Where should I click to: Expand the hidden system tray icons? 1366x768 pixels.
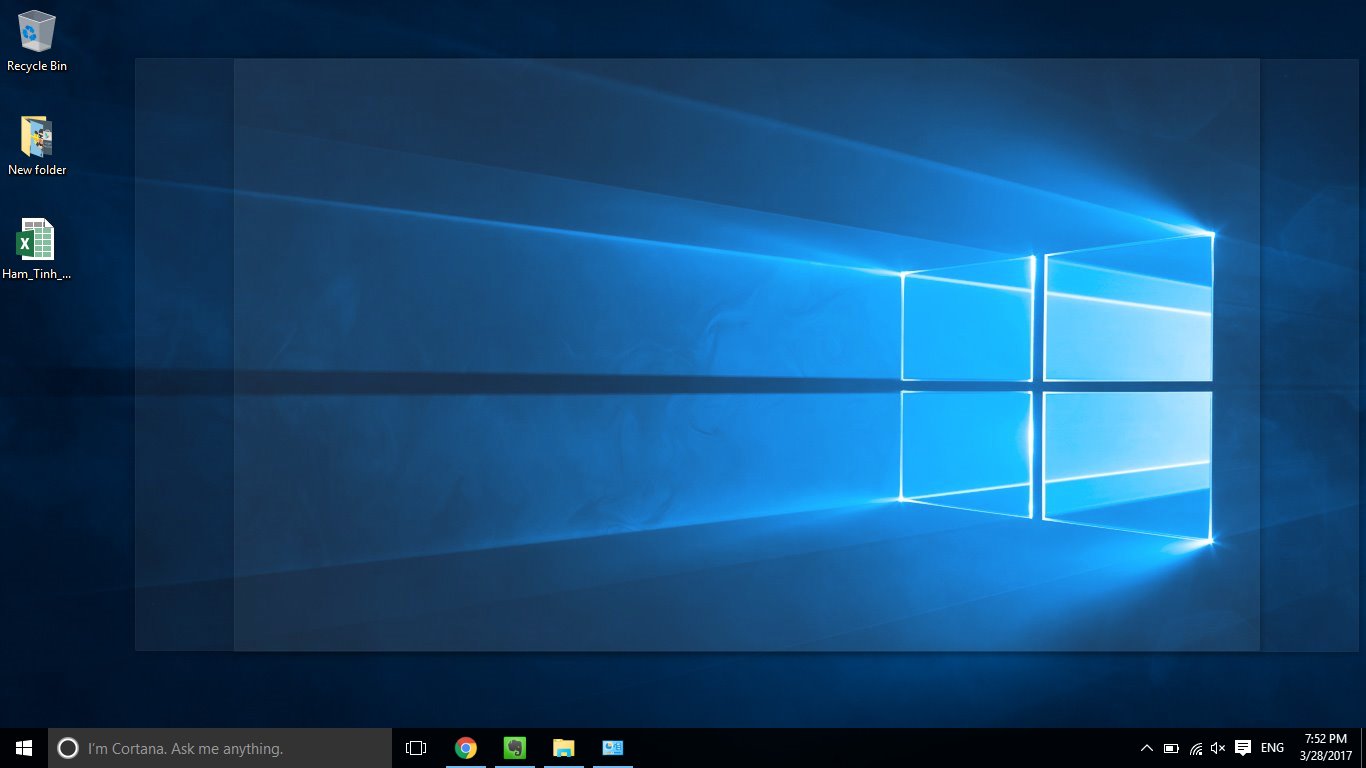pyautogui.click(x=1146, y=747)
